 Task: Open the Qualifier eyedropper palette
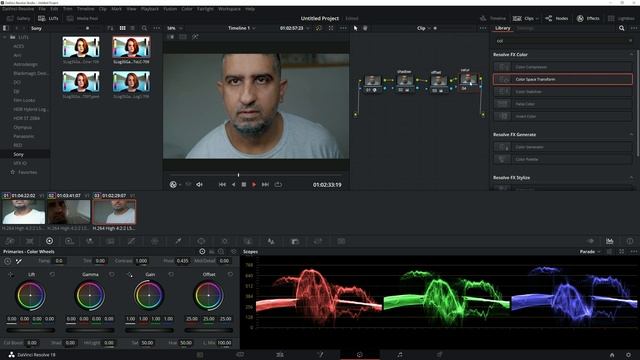178,241
